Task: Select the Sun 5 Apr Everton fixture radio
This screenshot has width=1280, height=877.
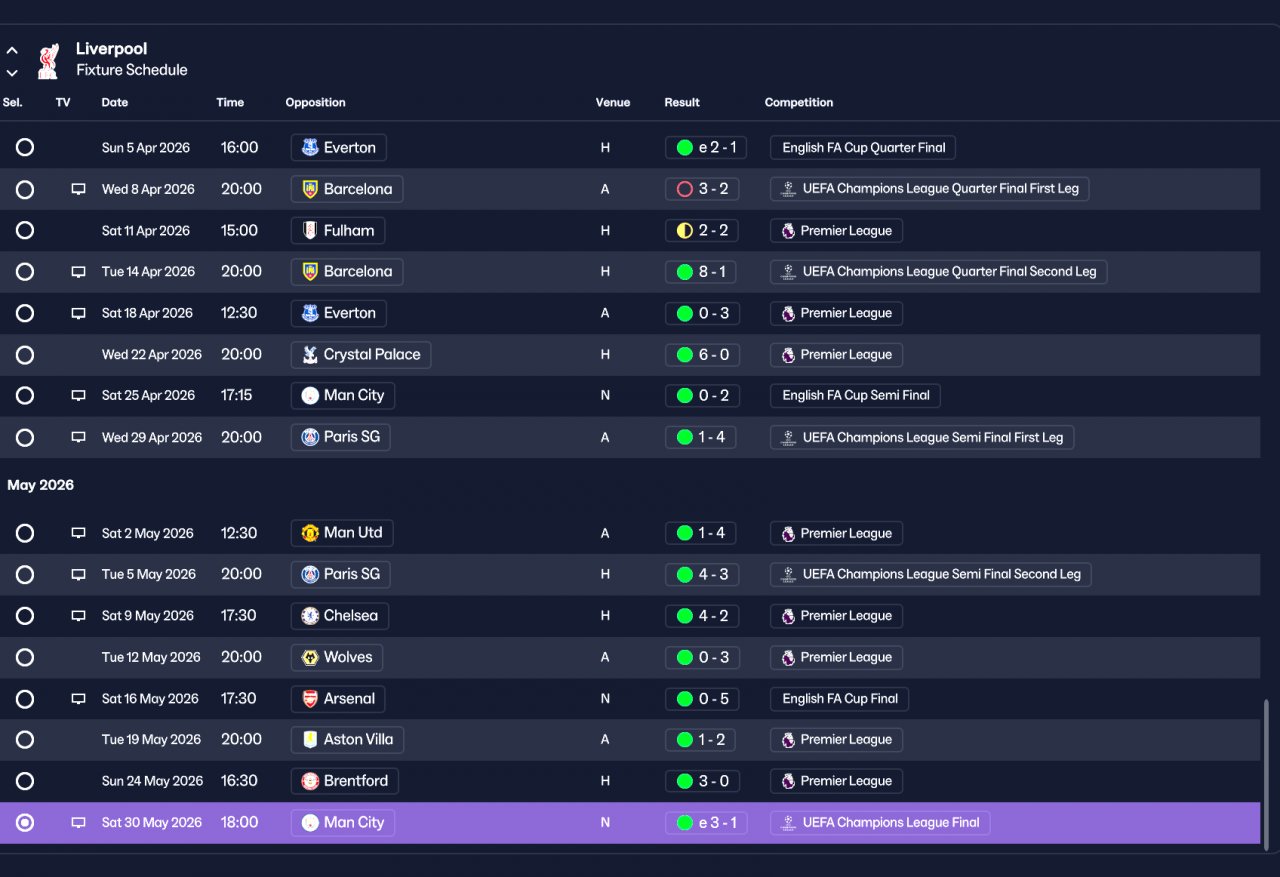Action: [x=25, y=148]
